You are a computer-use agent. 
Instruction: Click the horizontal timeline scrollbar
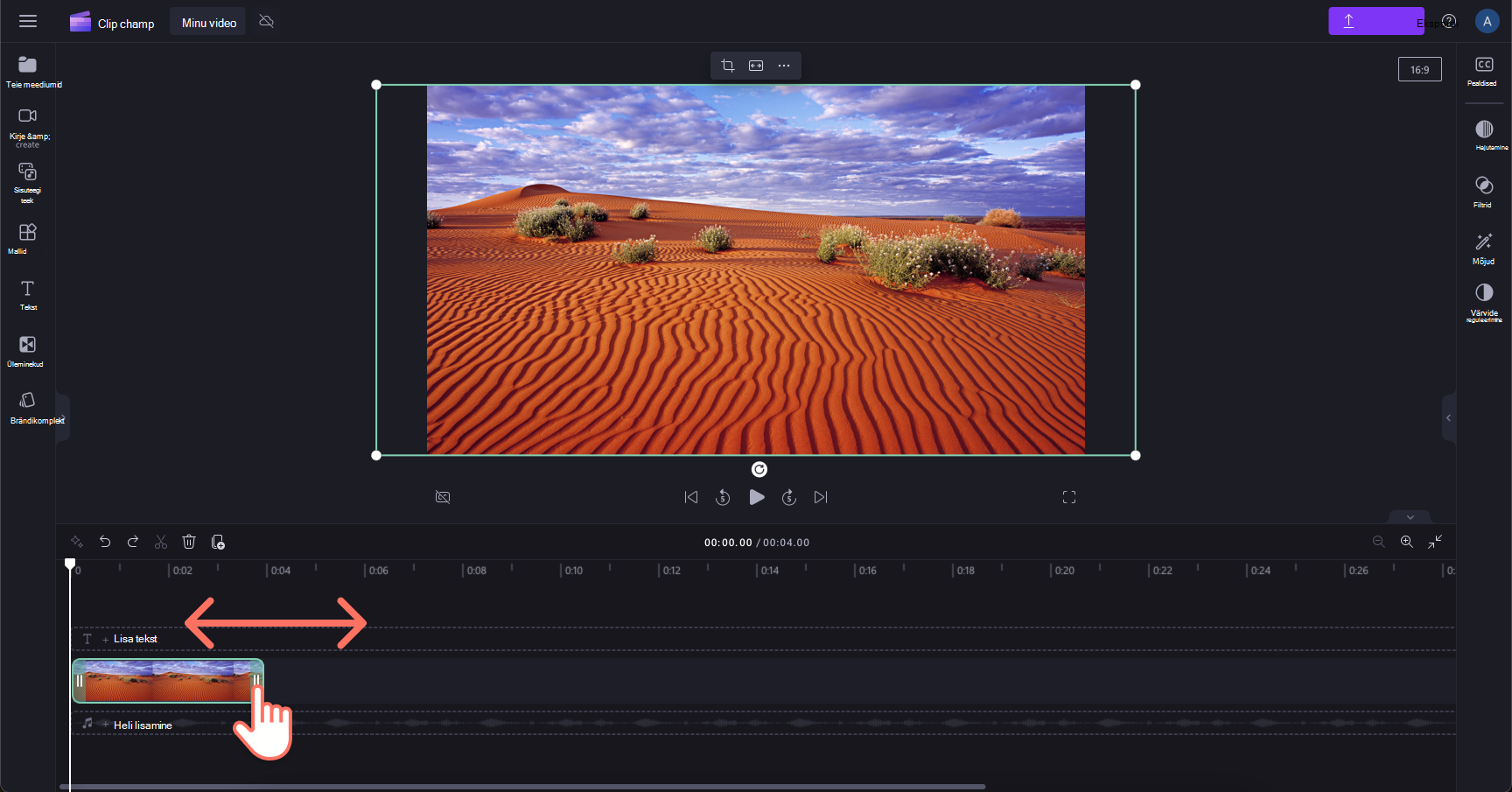(522, 787)
